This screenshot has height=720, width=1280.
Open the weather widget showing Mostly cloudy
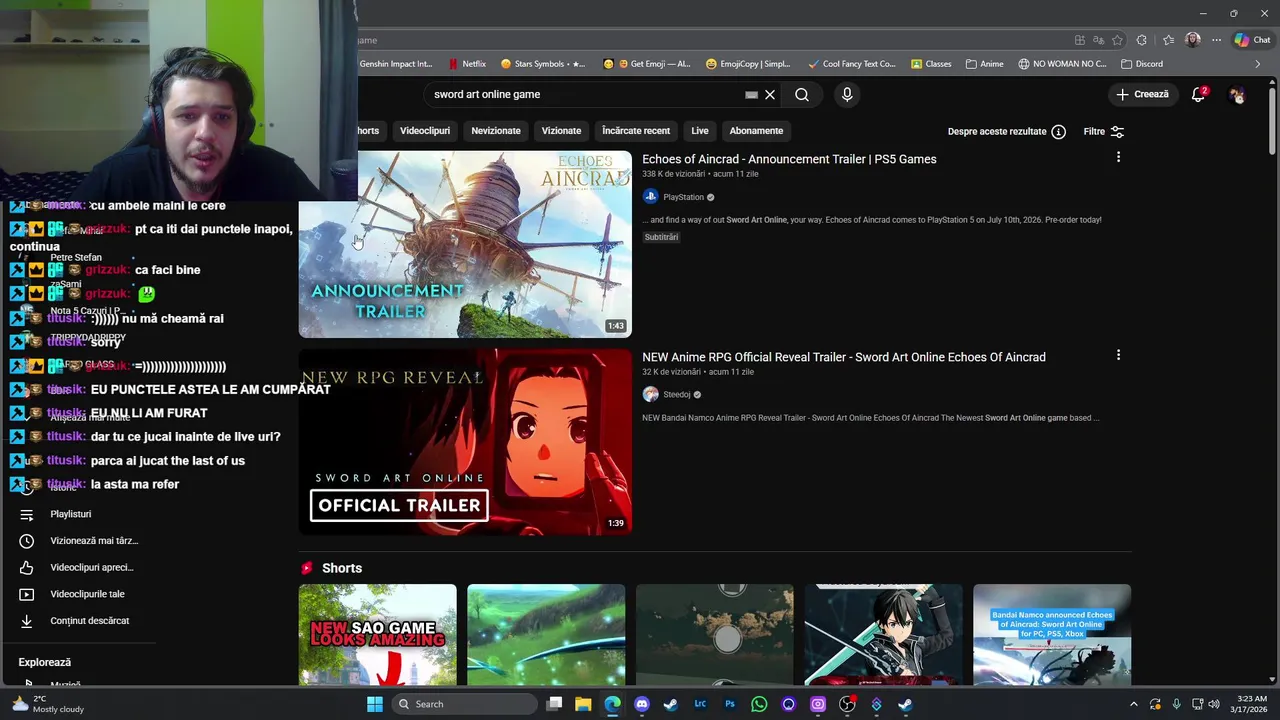coord(47,704)
